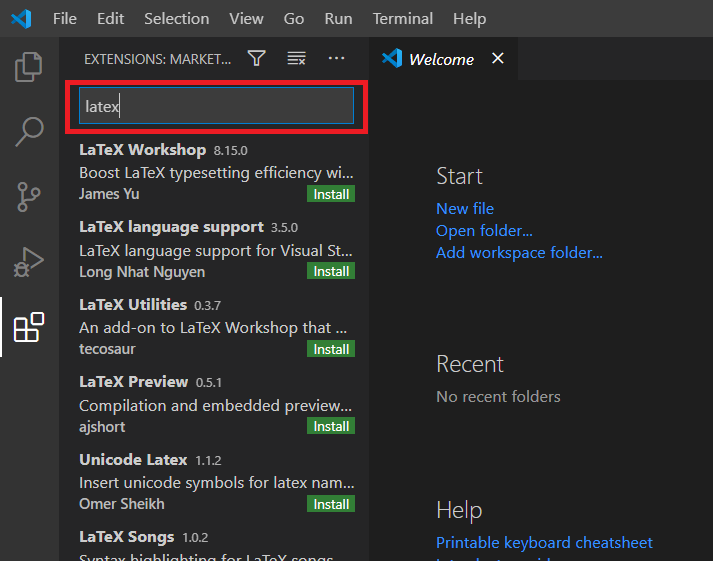Click New file link
Screen dimensions: 713x561
coord(465,209)
